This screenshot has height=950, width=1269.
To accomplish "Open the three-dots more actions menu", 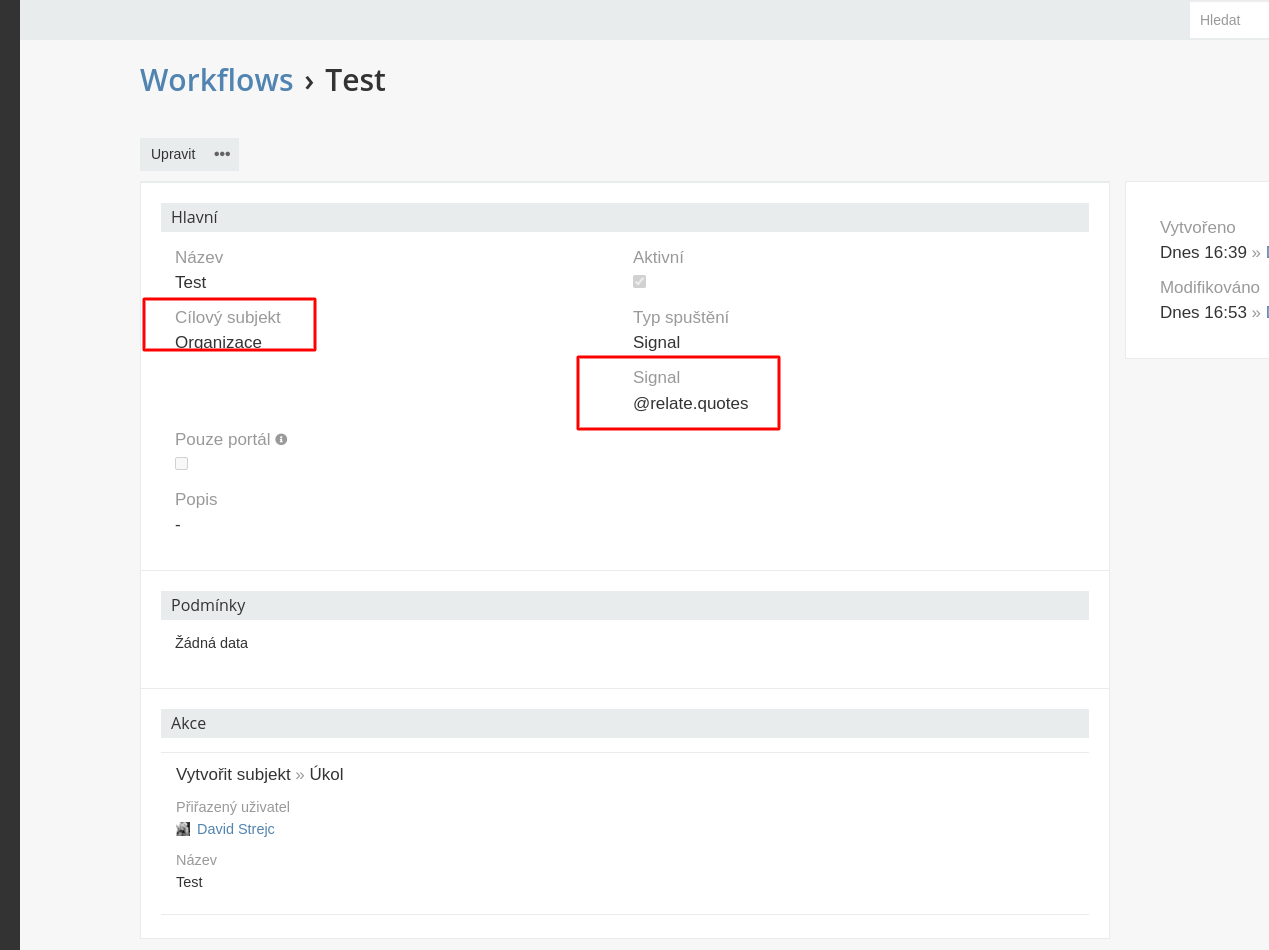I will point(222,154).
